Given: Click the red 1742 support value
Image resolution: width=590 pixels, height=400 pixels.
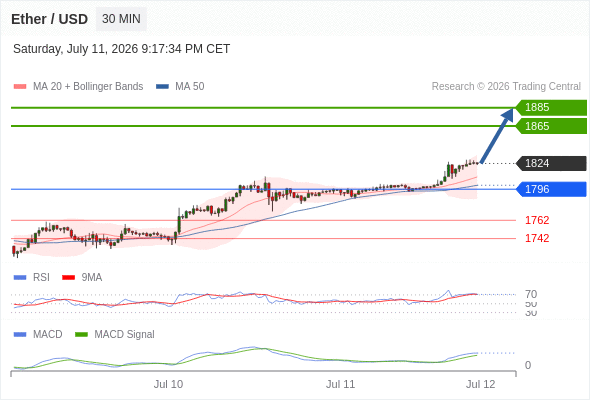Looking at the screenshot, I should tap(537, 238).
